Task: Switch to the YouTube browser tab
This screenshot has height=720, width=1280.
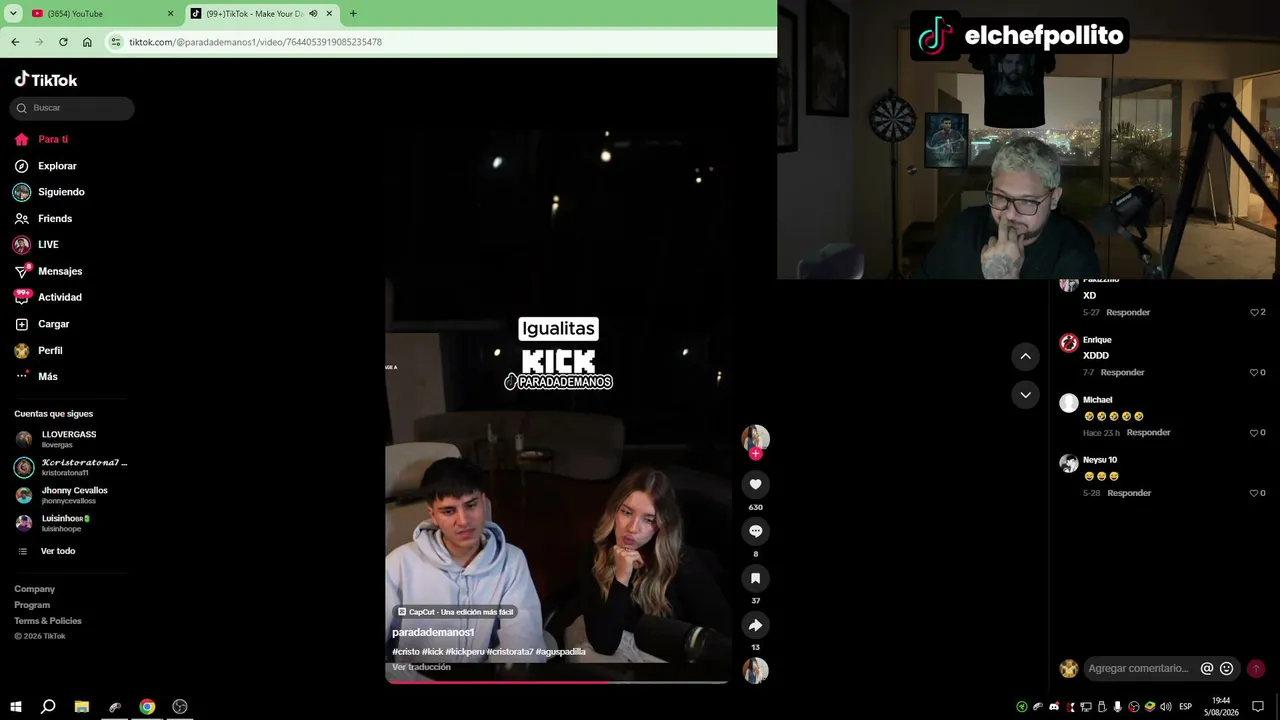Action: click(103, 14)
